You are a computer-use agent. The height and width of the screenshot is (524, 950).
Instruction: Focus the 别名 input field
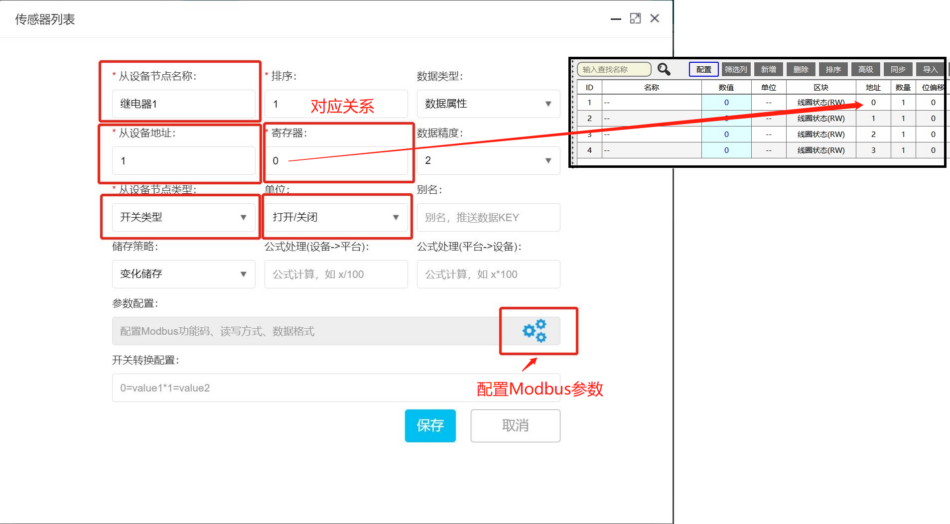(488, 217)
